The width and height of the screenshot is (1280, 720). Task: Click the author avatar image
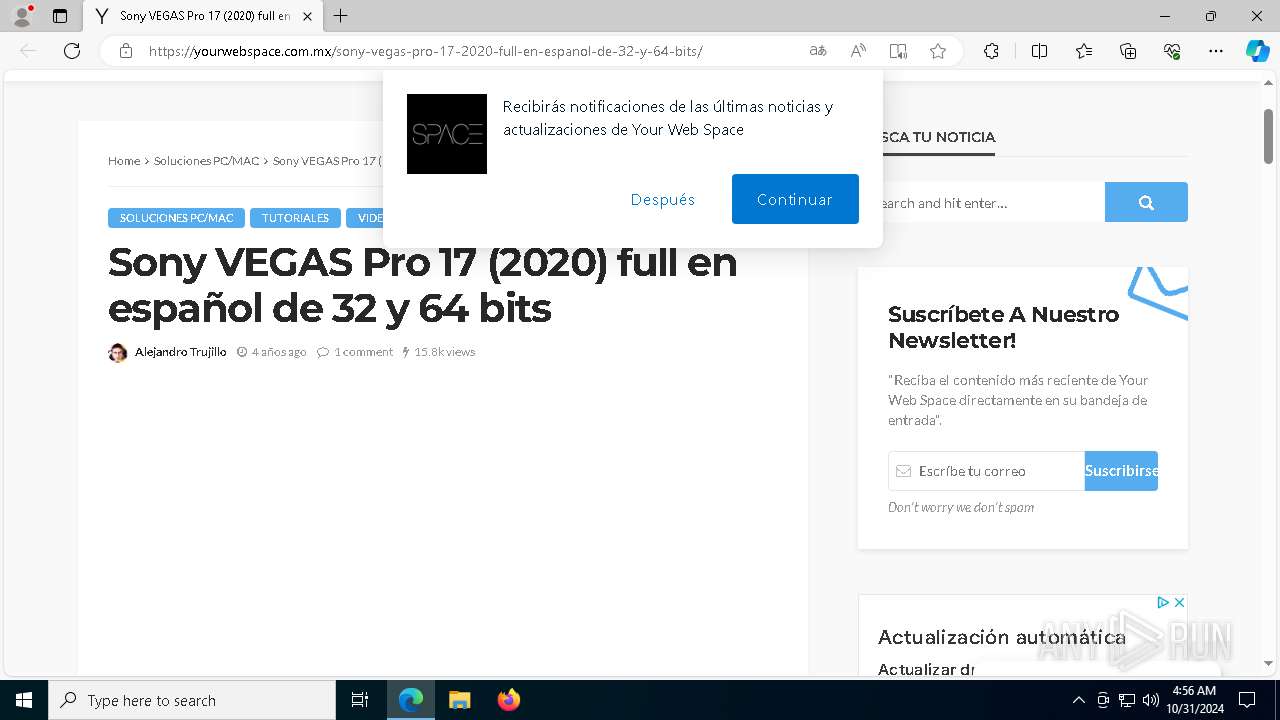(x=118, y=352)
